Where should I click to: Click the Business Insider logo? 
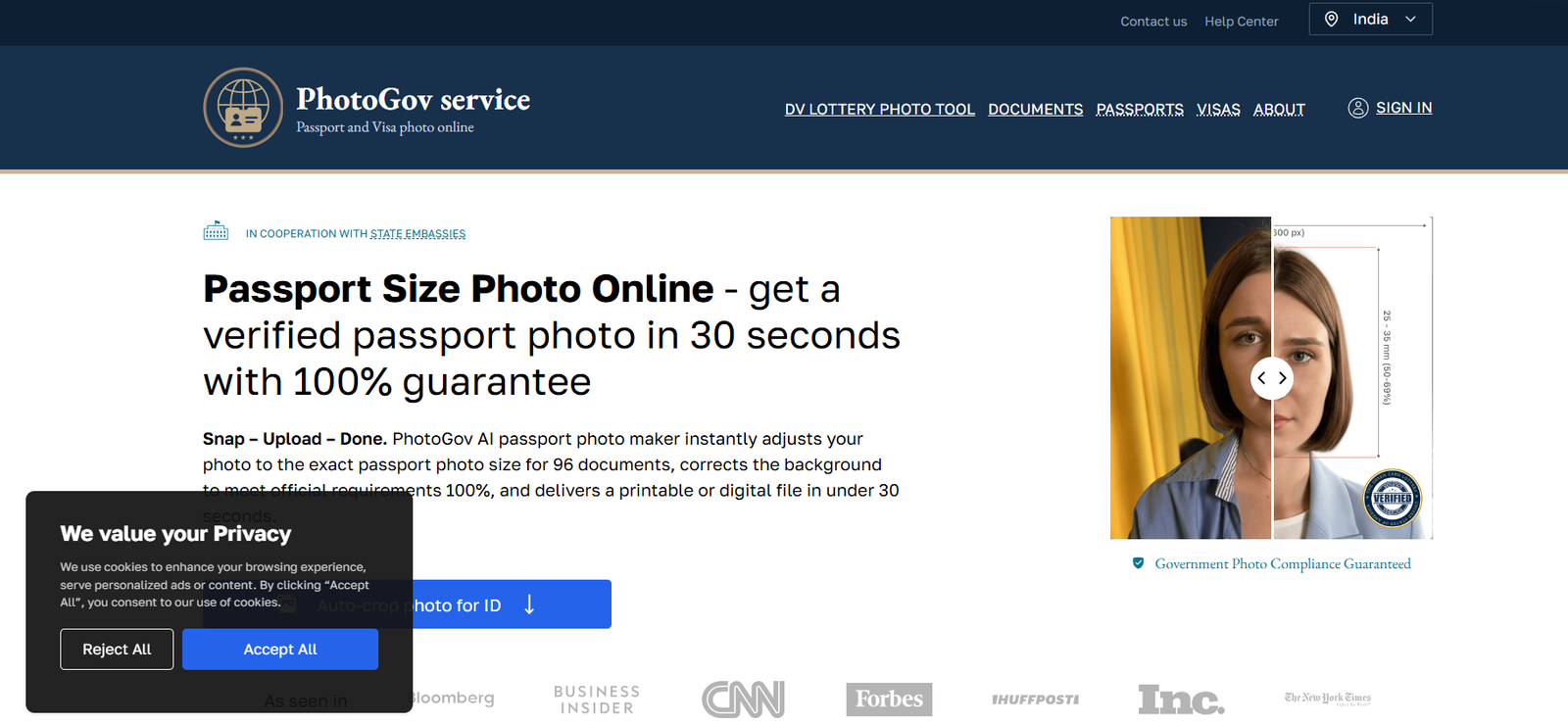click(597, 699)
